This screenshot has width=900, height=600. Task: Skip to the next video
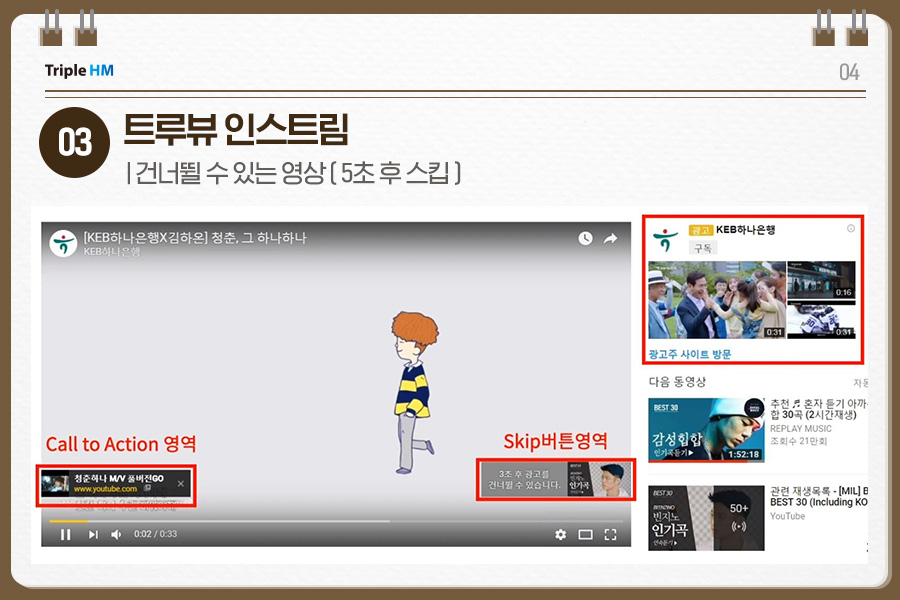pos(93,535)
